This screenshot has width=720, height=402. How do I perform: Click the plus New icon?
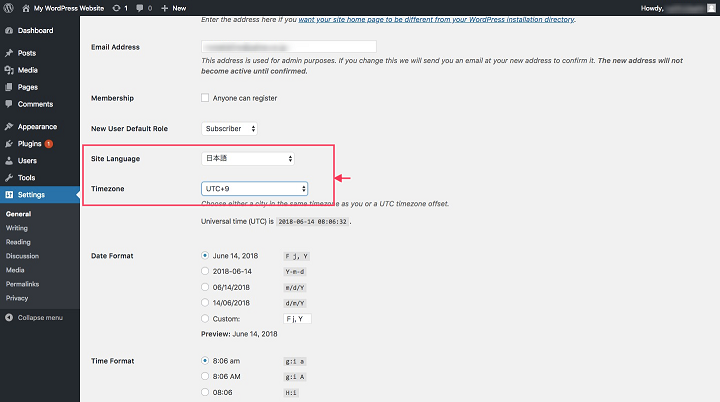[x=164, y=8]
